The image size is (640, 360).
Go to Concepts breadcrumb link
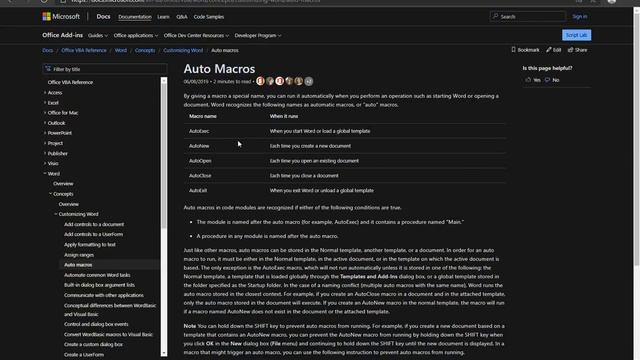click(145, 50)
